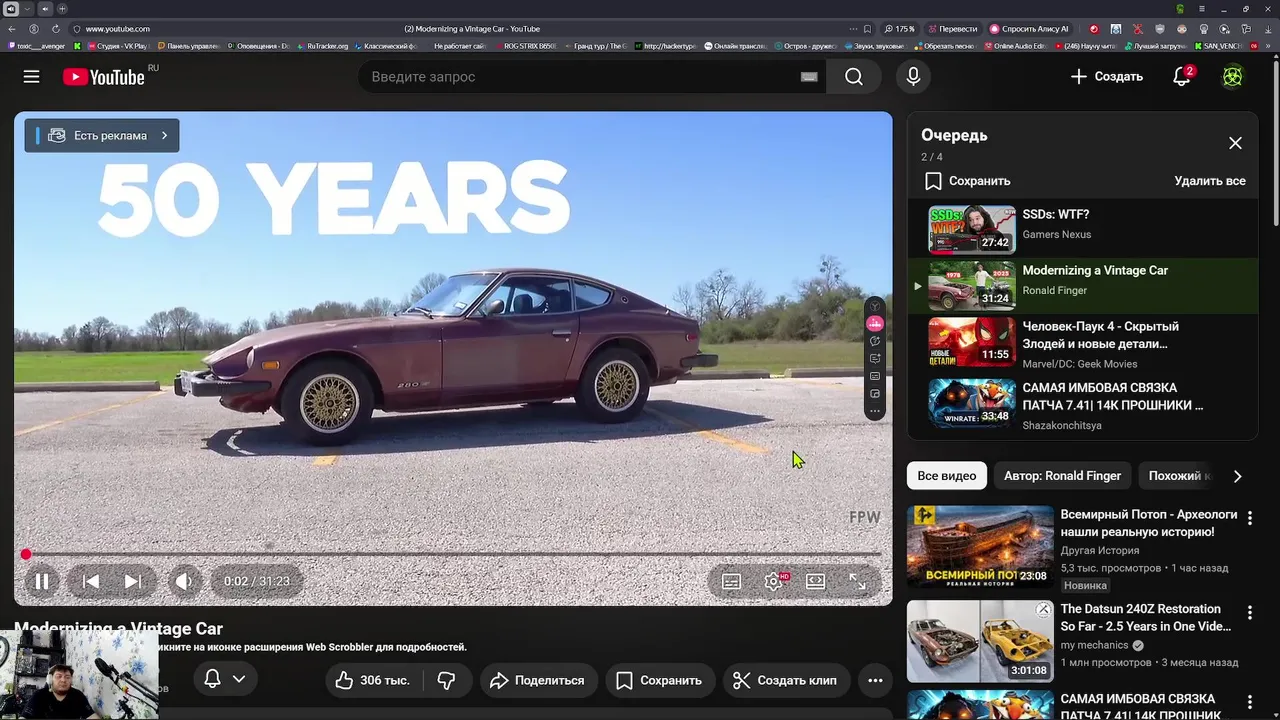This screenshot has width=1280, height=720.
Task: Open more actions three-dots below video
Action: coord(875,680)
